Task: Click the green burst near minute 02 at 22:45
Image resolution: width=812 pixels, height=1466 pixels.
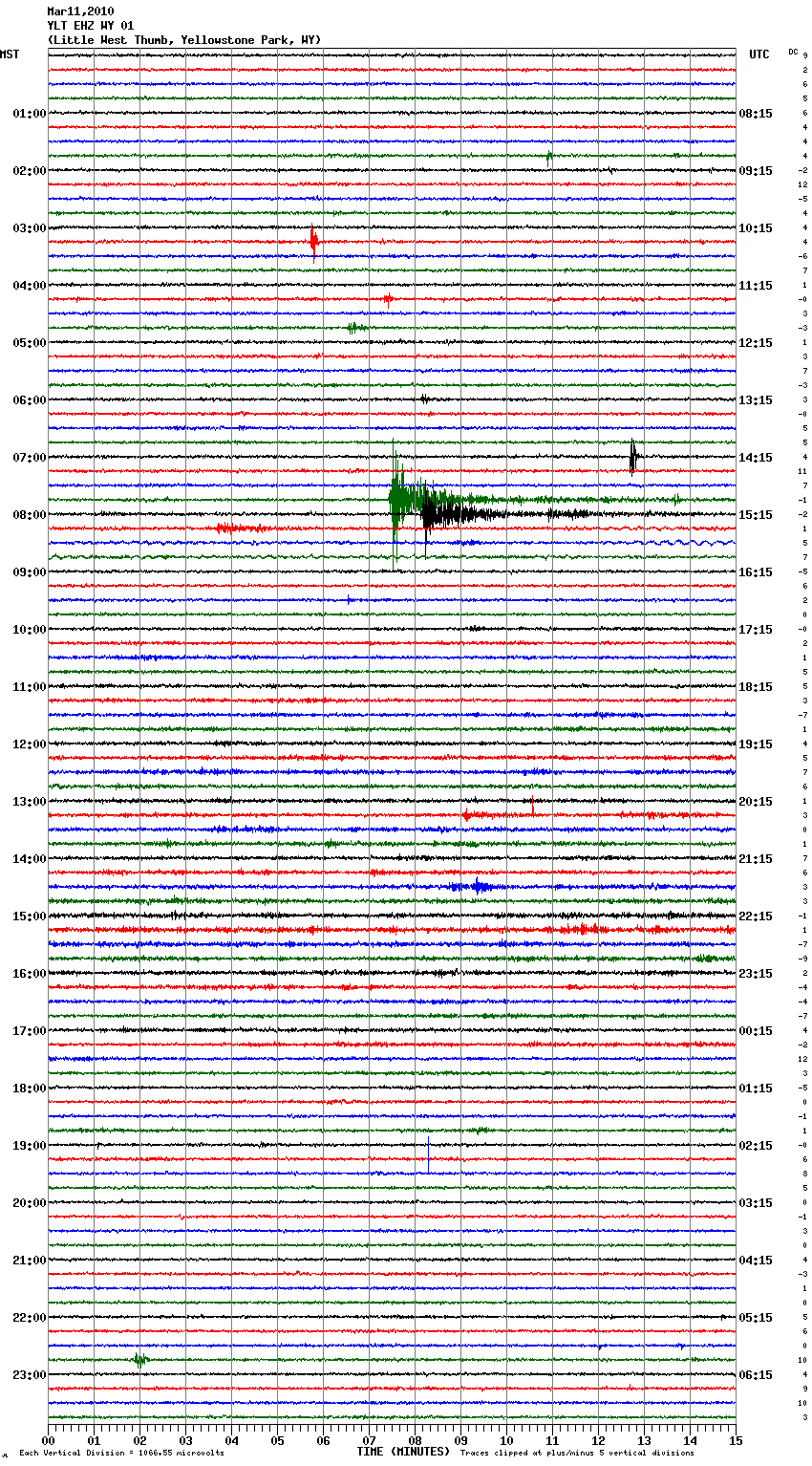Action: [140, 1360]
